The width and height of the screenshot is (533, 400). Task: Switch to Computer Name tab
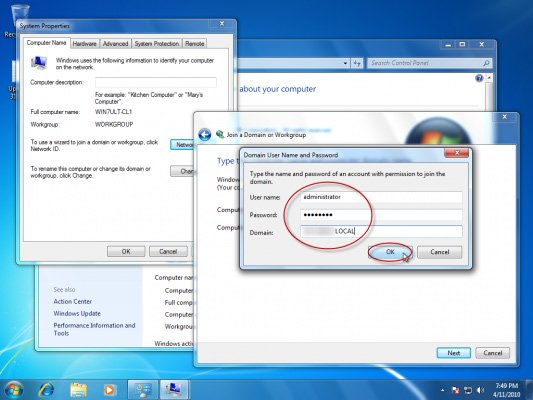tap(47, 43)
